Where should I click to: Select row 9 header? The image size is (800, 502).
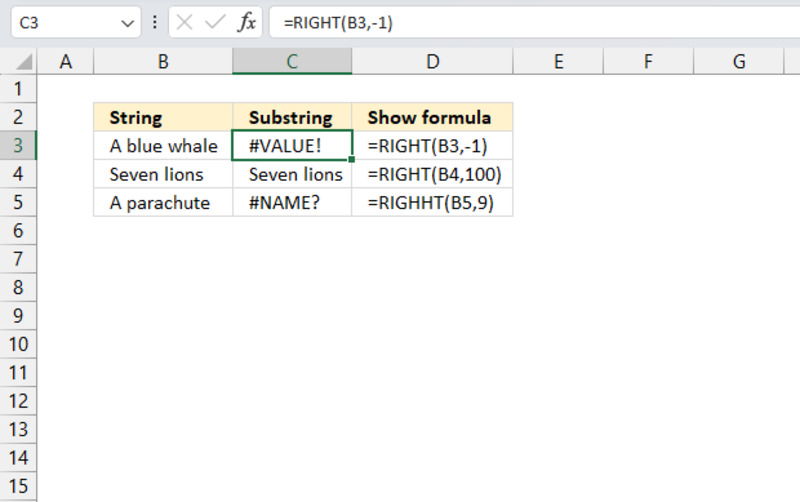18,316
